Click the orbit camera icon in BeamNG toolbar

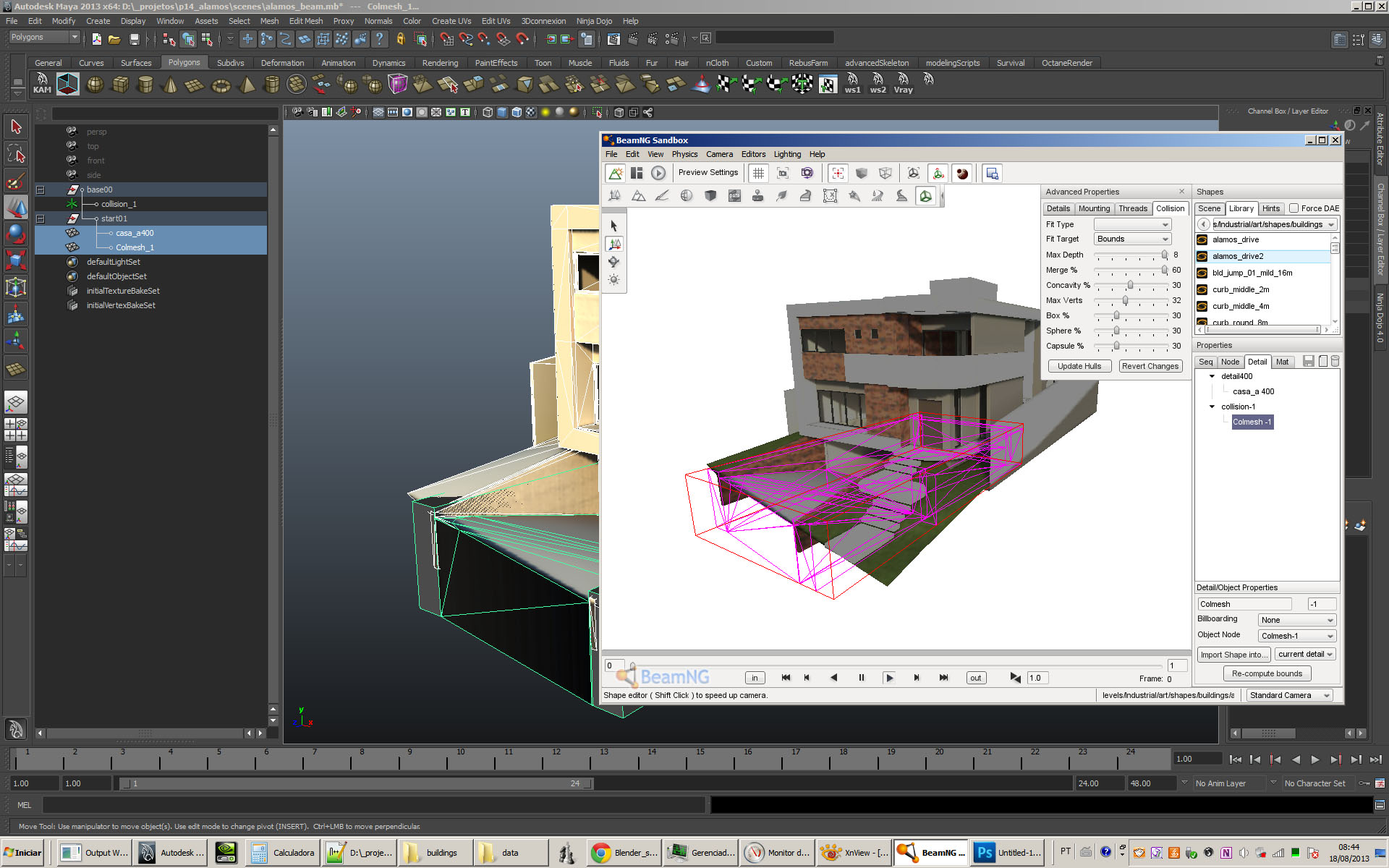click(x=807, y=173)
